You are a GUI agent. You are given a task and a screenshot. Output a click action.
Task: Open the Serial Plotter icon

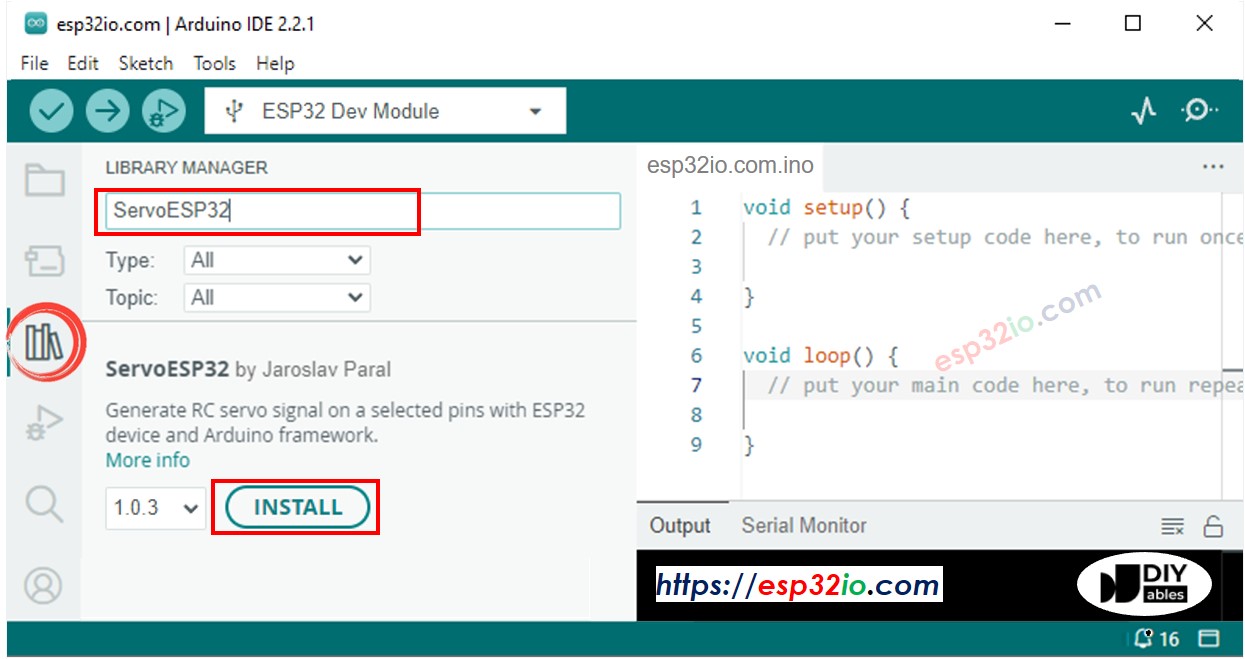pyautogui.click(x=1143, y=111)
